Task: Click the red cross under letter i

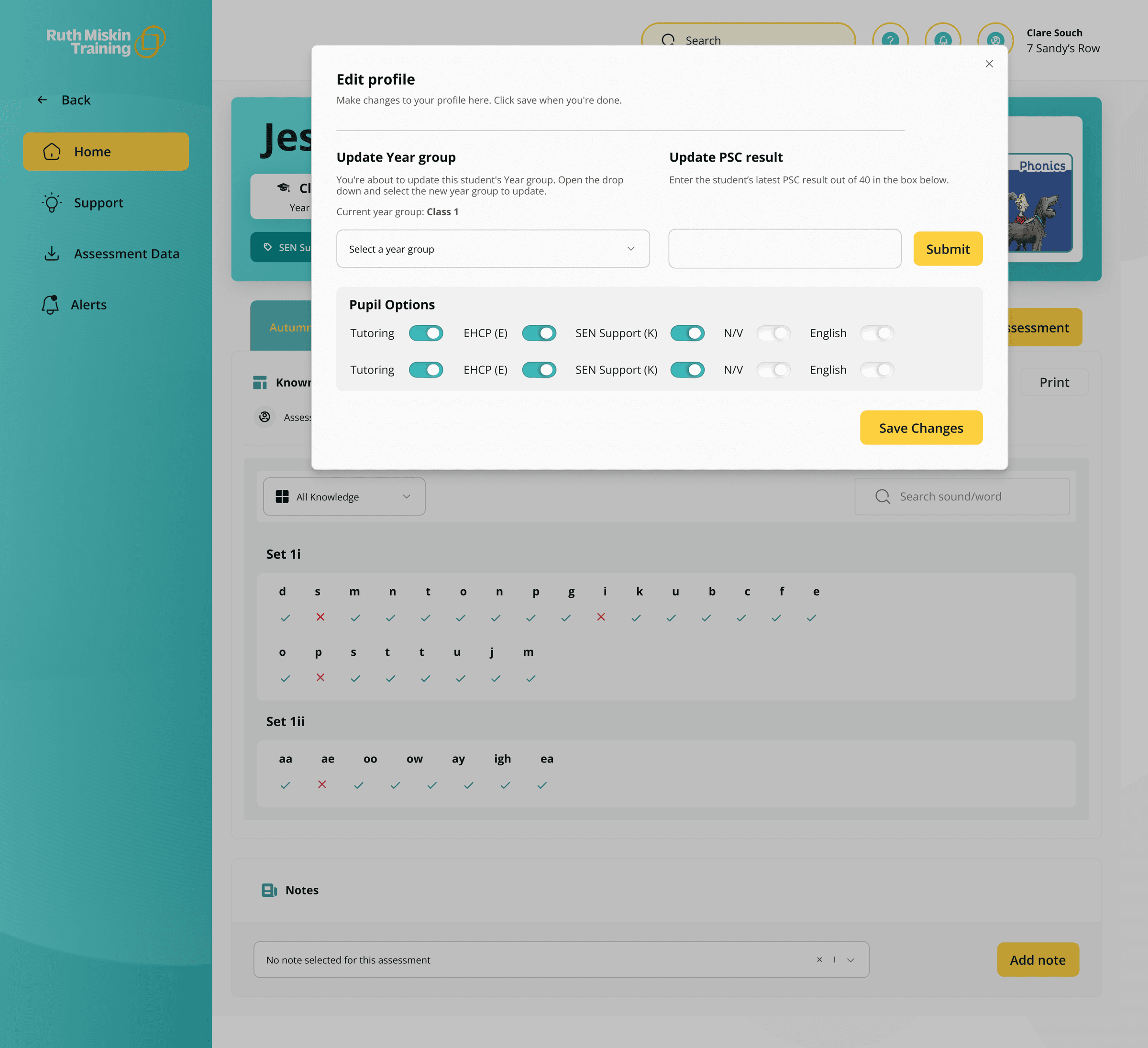Action: (601, 617)
